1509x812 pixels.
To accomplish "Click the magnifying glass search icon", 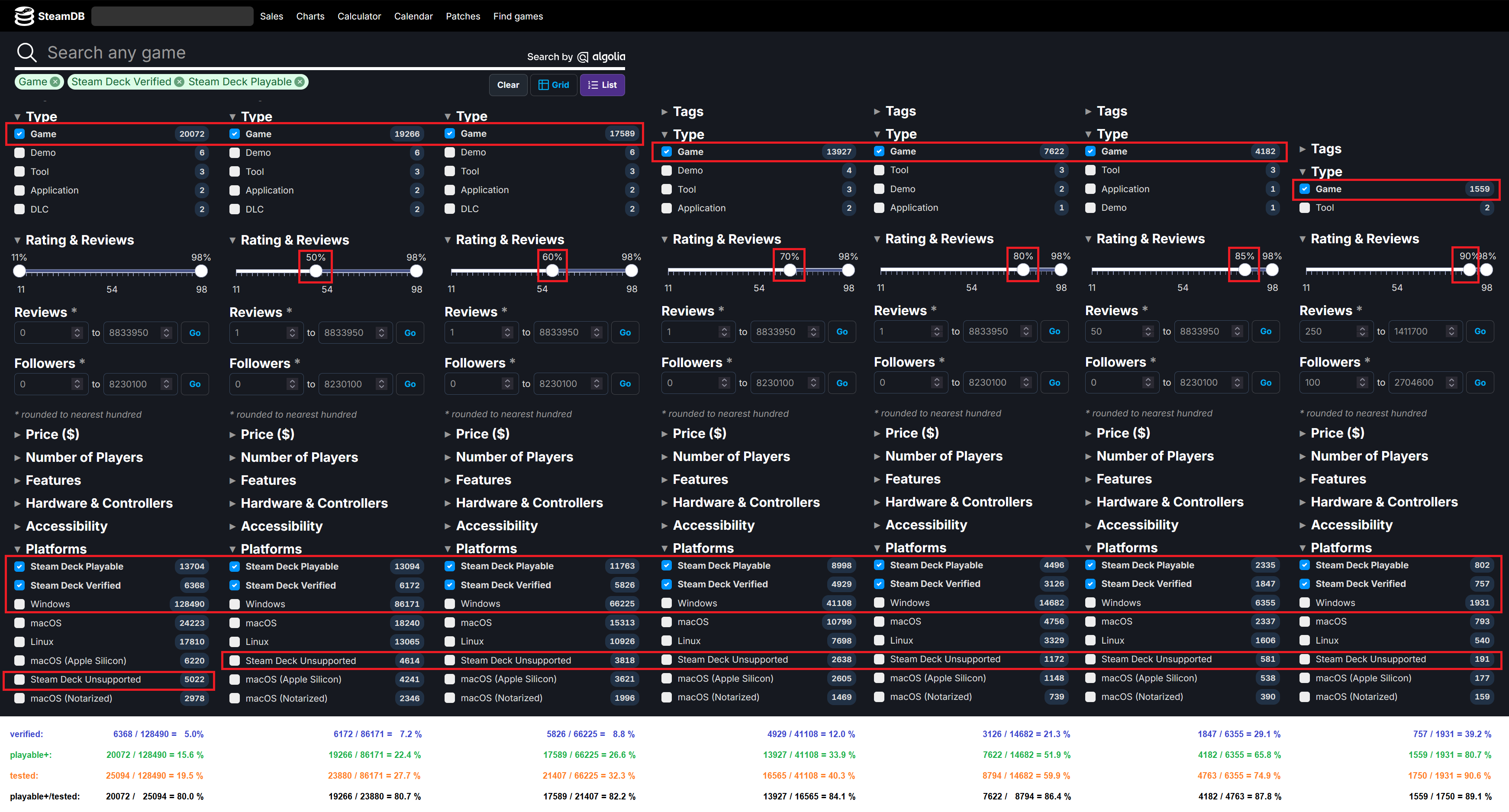I will [x=26, y=53].
